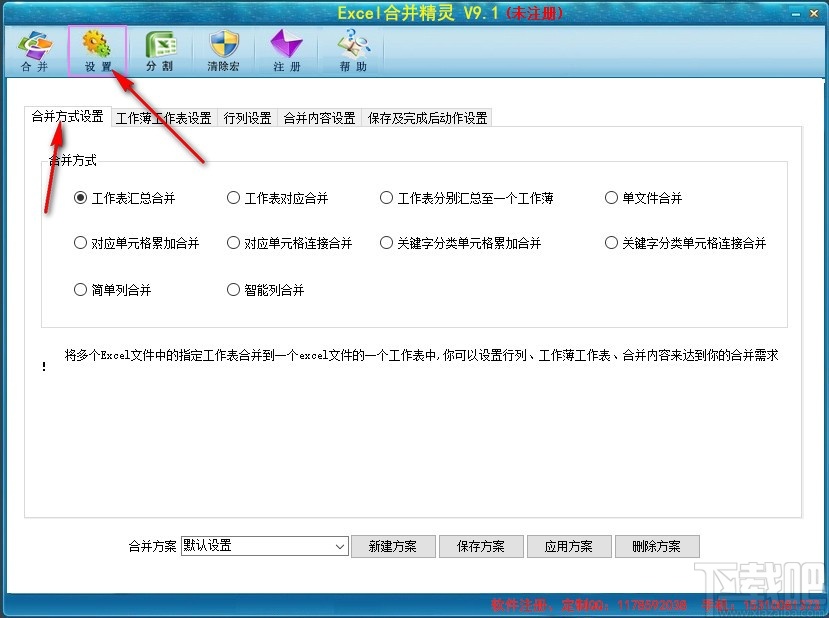This screenshot has width=829, height=618.
Task: Choose 对应单元格累加合并 option
Action: [136, 243]
